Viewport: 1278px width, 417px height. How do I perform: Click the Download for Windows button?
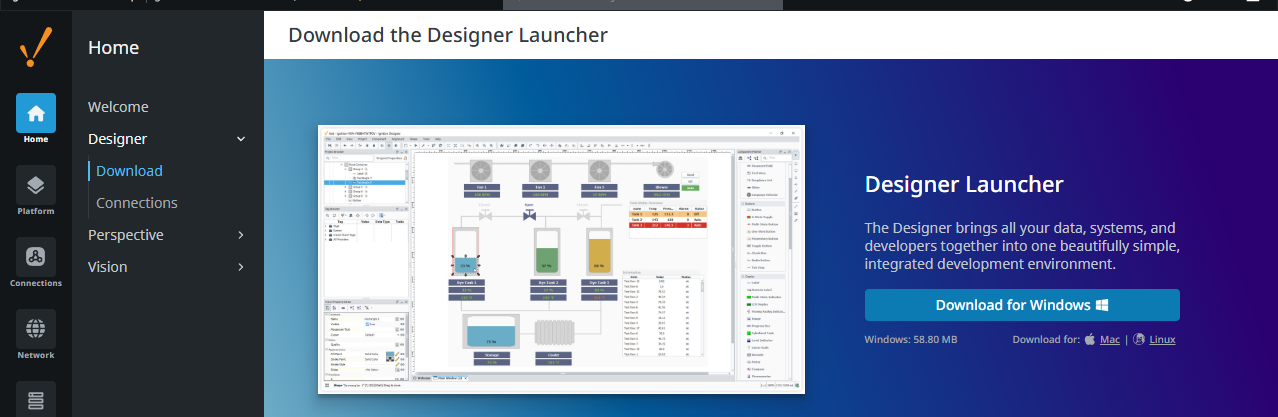pyautogui.click(x=1020, y=305)
